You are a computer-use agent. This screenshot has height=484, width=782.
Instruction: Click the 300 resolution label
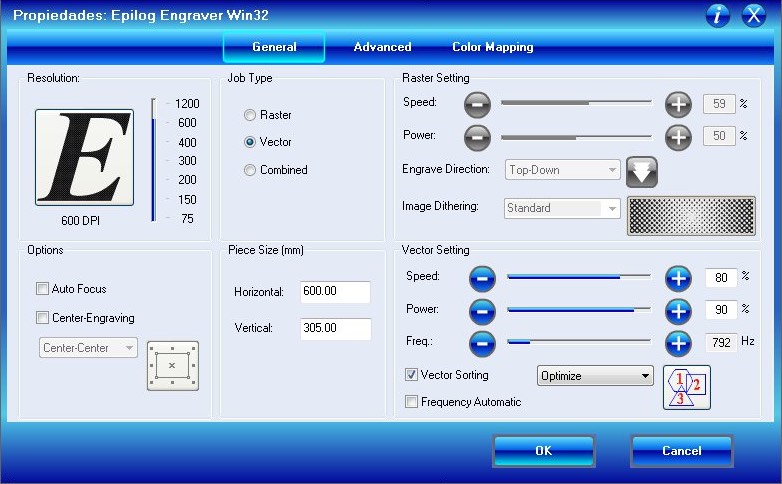pyautogui.click(x=187, y=161)
